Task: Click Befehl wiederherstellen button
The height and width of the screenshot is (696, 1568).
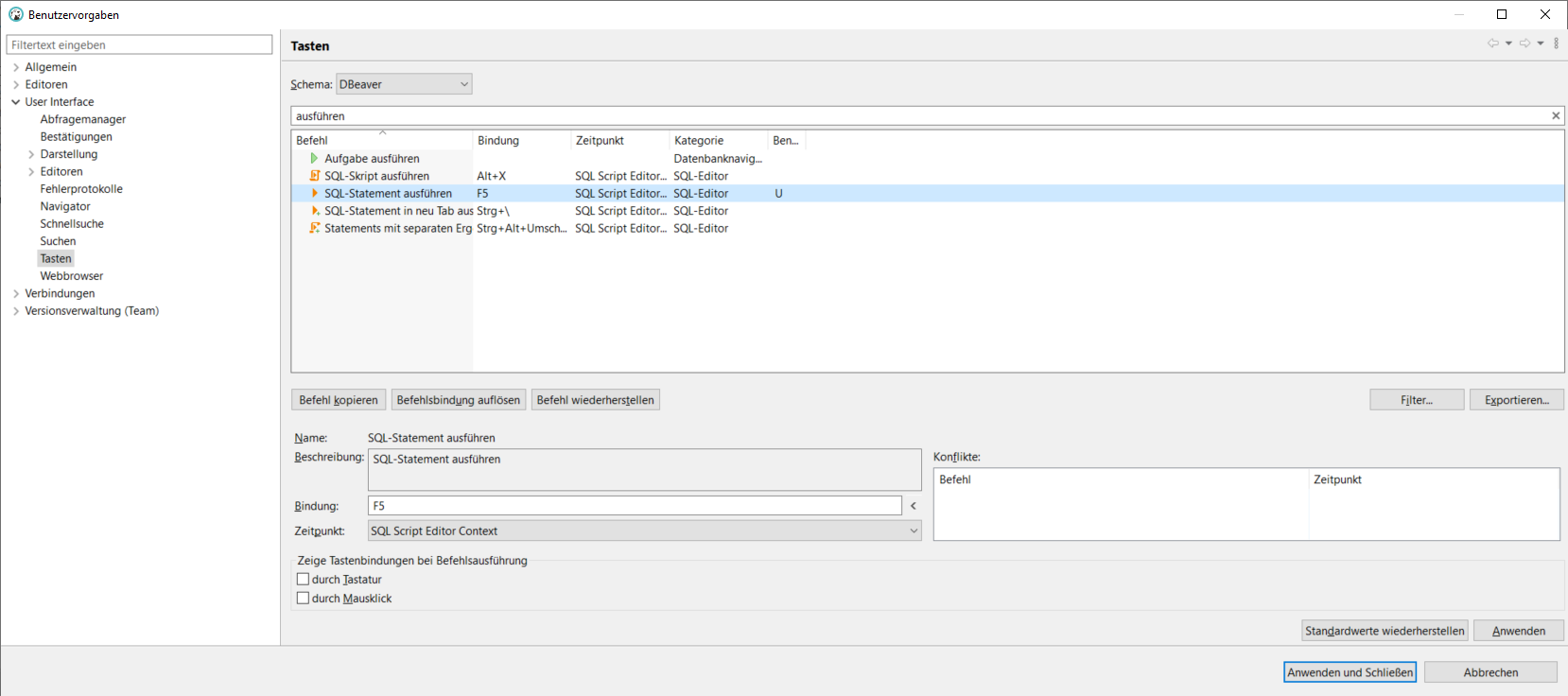Action: tap(595, 400)
